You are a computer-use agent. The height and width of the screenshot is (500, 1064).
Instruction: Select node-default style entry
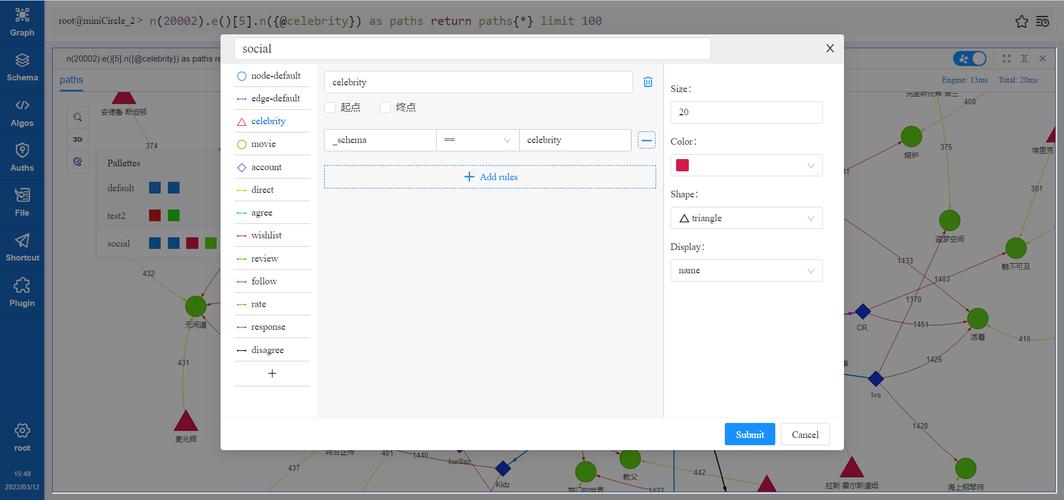(272, 76)
